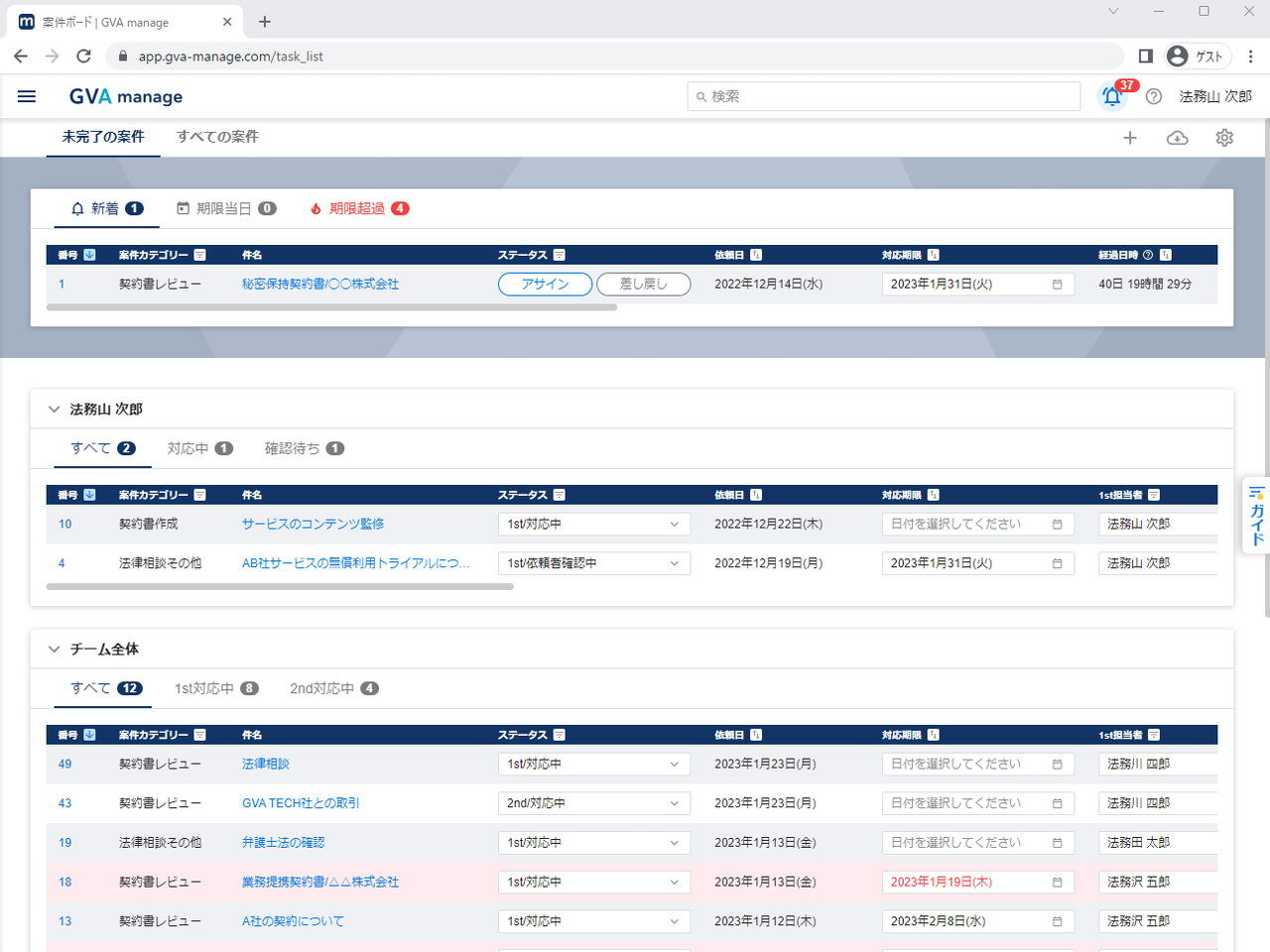1270x952 pixels.
Task: Open the hamburger navigation menu
Action: (27, 96)
